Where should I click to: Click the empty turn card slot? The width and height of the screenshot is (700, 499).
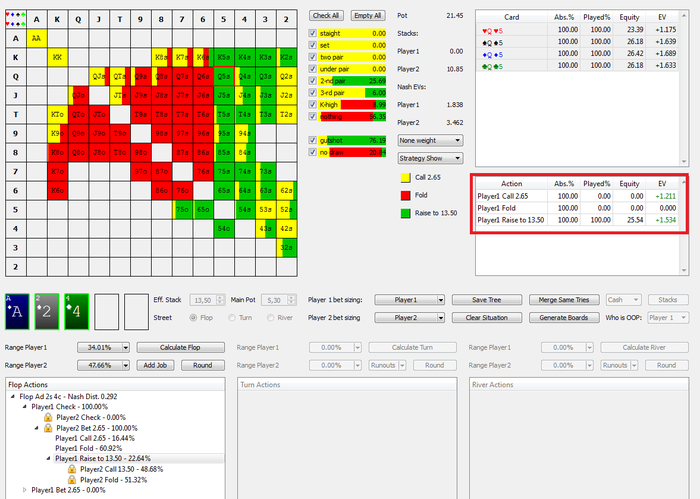tap(107, 312)
